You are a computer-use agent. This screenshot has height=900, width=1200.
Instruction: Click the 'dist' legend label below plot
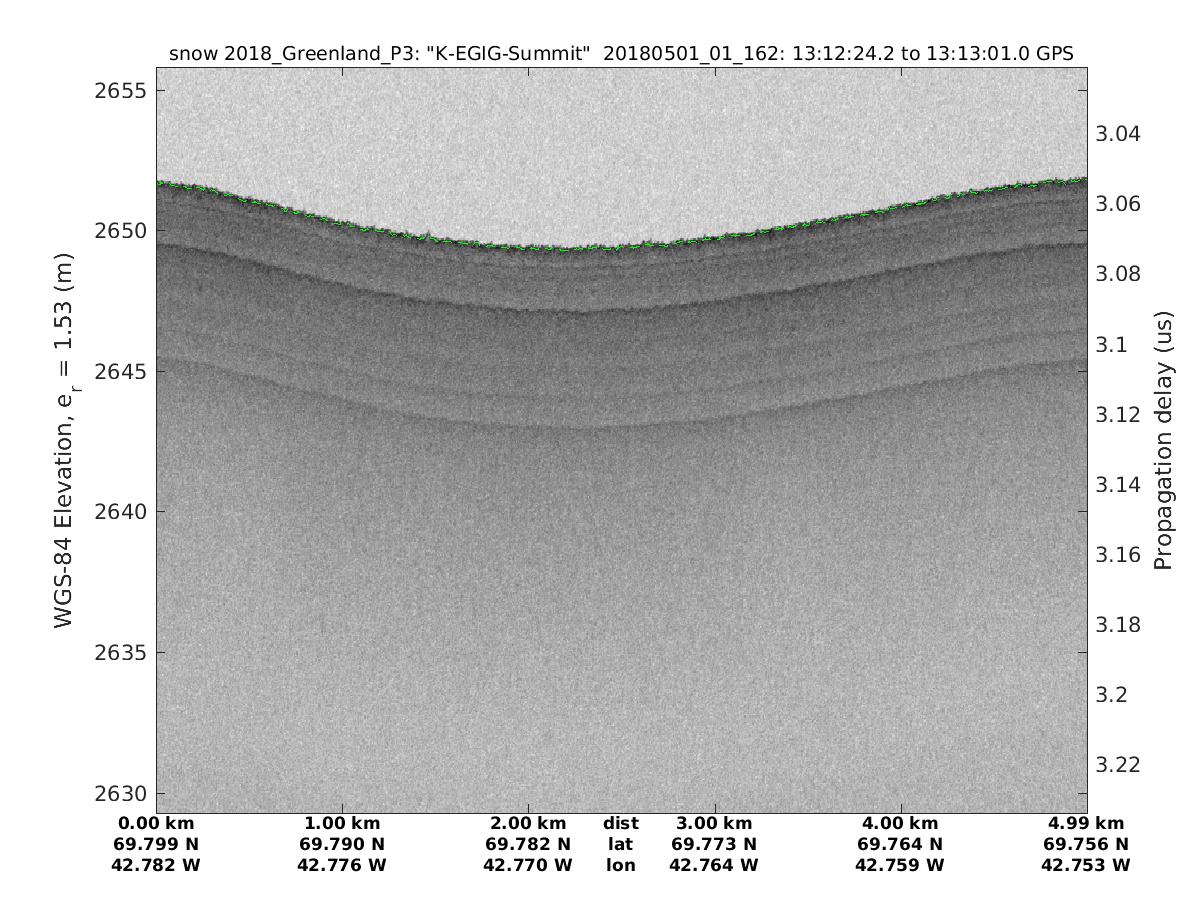[621, 823]
